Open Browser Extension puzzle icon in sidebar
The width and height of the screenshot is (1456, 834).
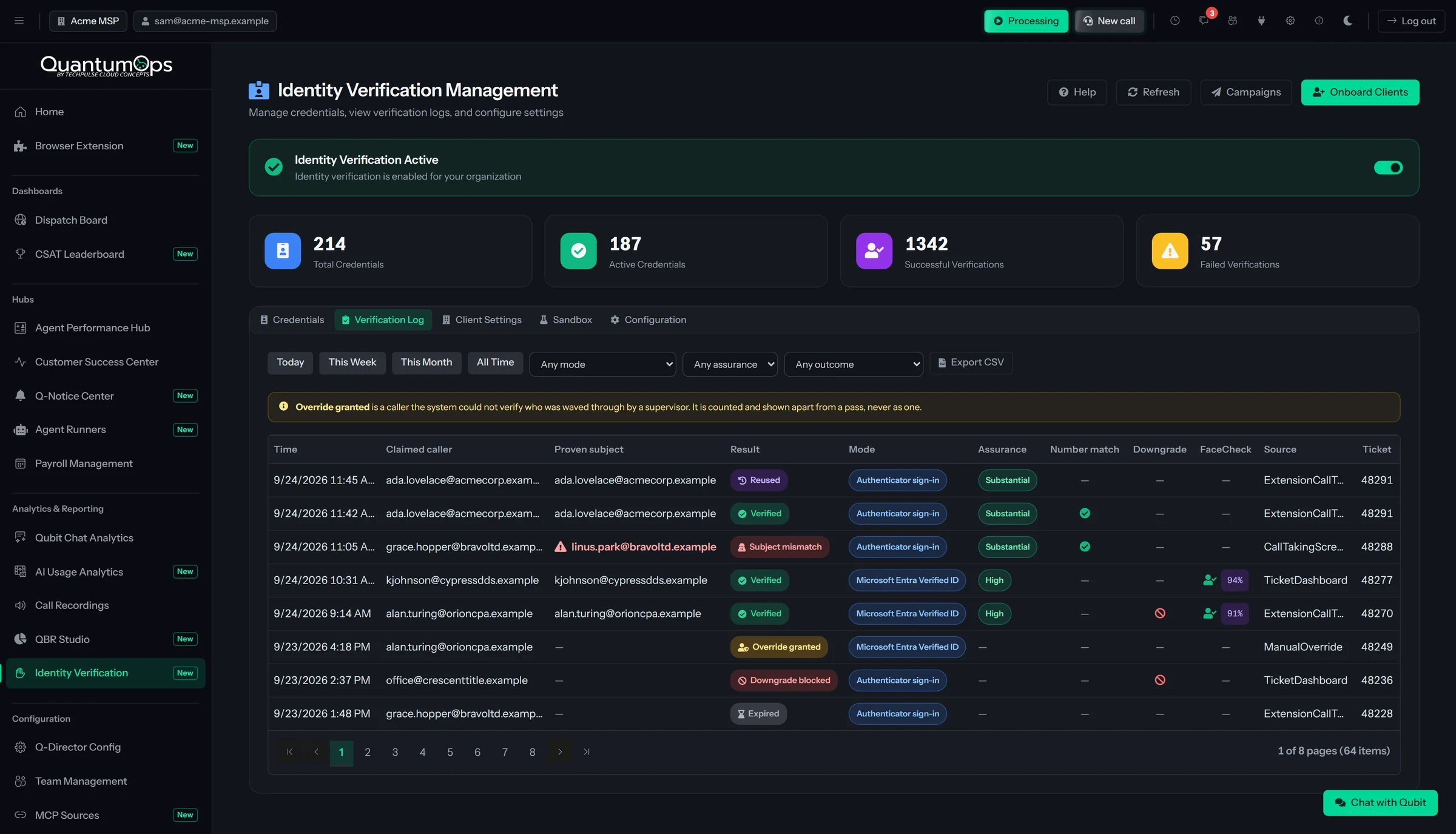[21, 146]
